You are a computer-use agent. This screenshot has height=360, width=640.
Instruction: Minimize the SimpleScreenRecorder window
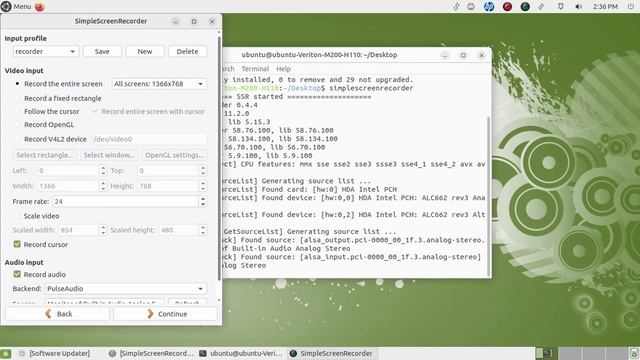coord(176,22)
